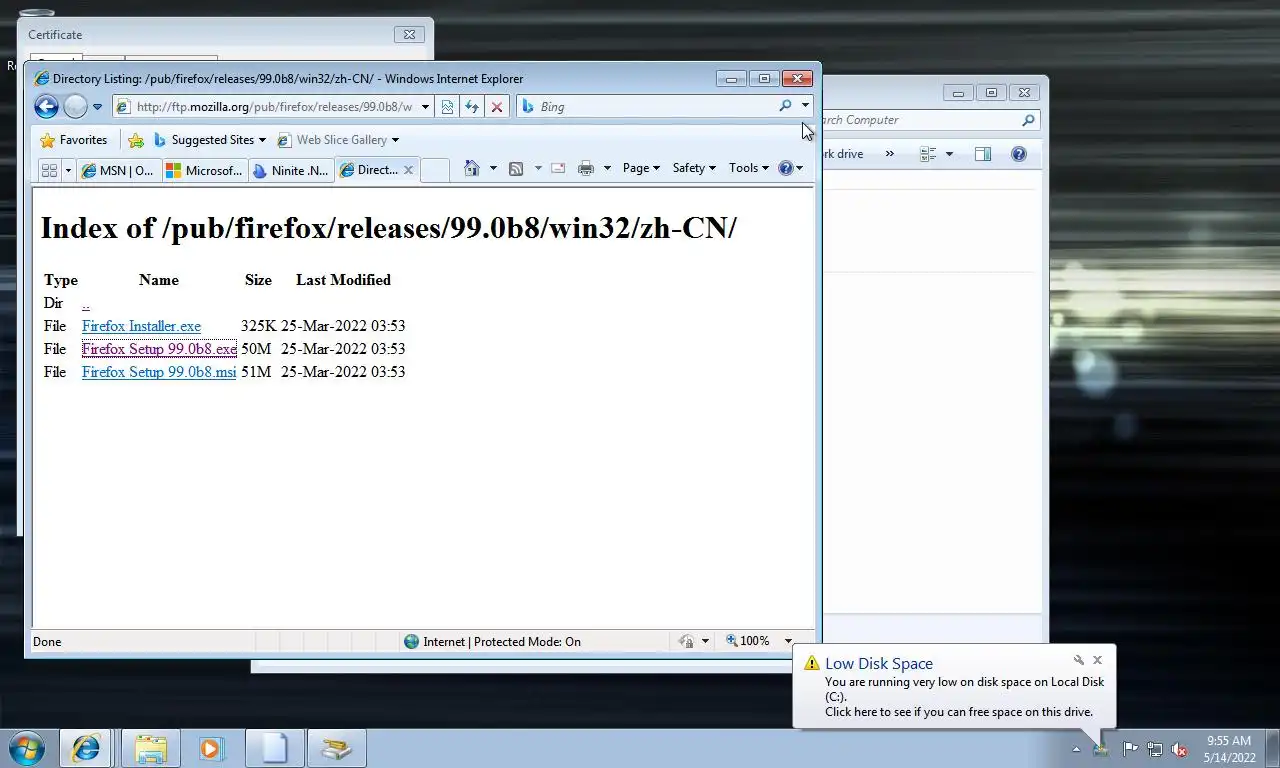Expand the address bar URL dropdown
Image resolution: width=1280 pixels, height=768 pixels.
(425, 107)
